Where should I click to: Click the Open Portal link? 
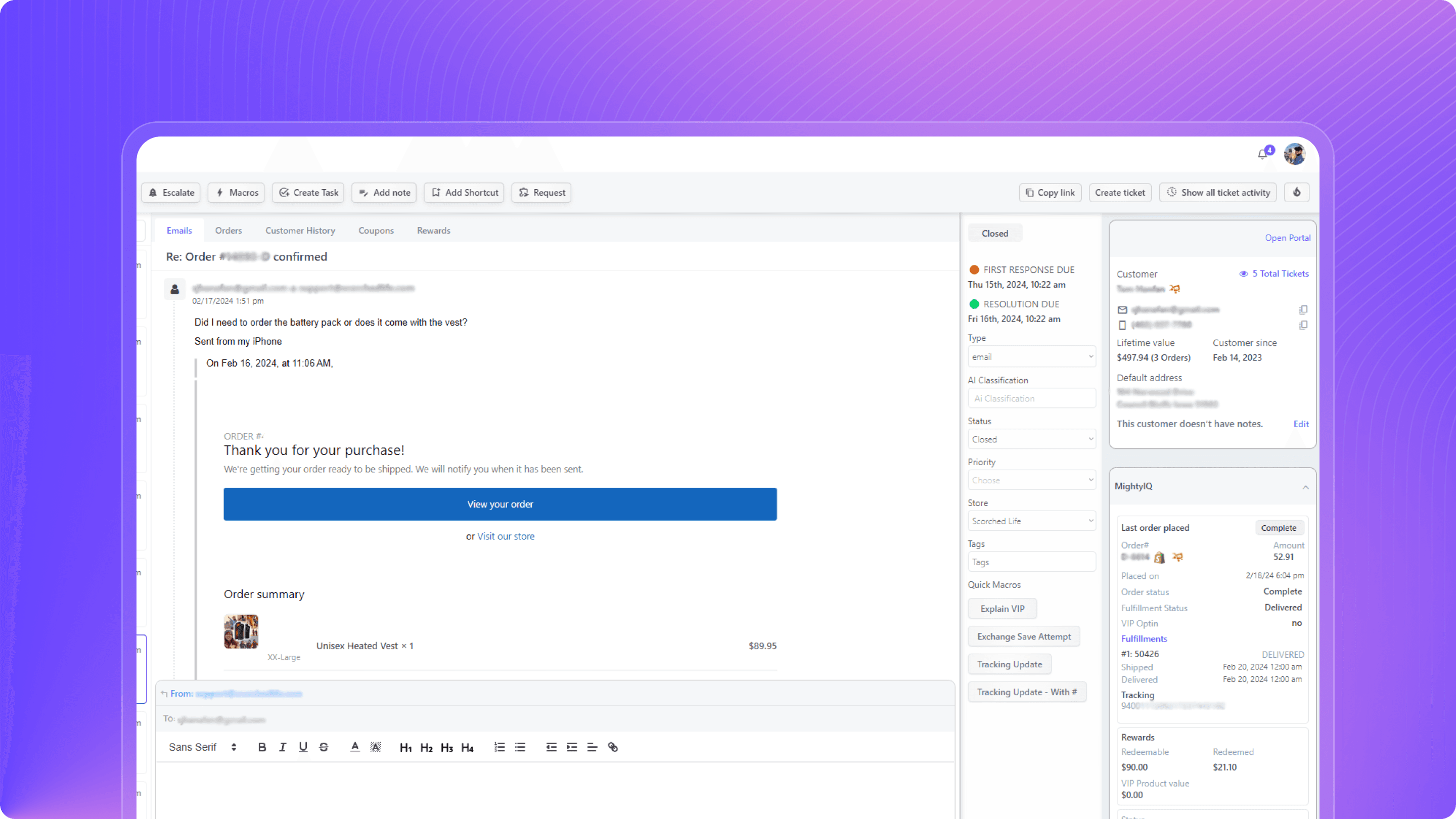click(1288, 238)
